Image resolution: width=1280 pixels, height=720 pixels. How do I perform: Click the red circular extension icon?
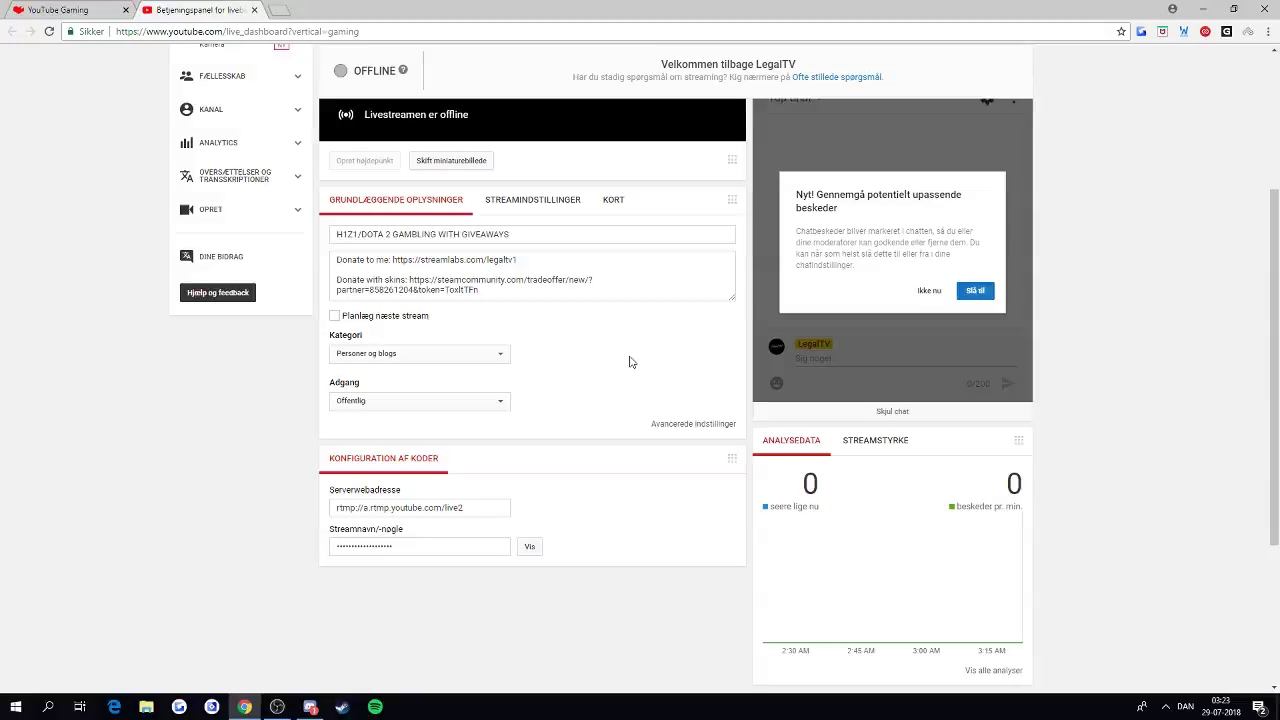point(1205,31)
